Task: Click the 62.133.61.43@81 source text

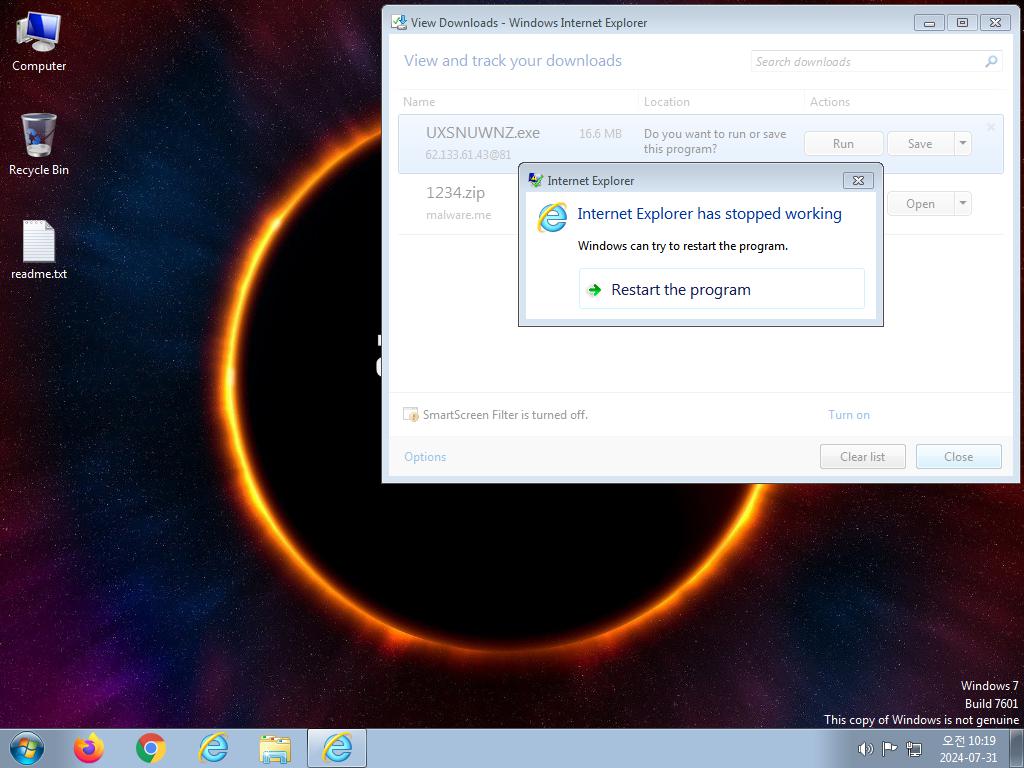Action: pos(468,155)
